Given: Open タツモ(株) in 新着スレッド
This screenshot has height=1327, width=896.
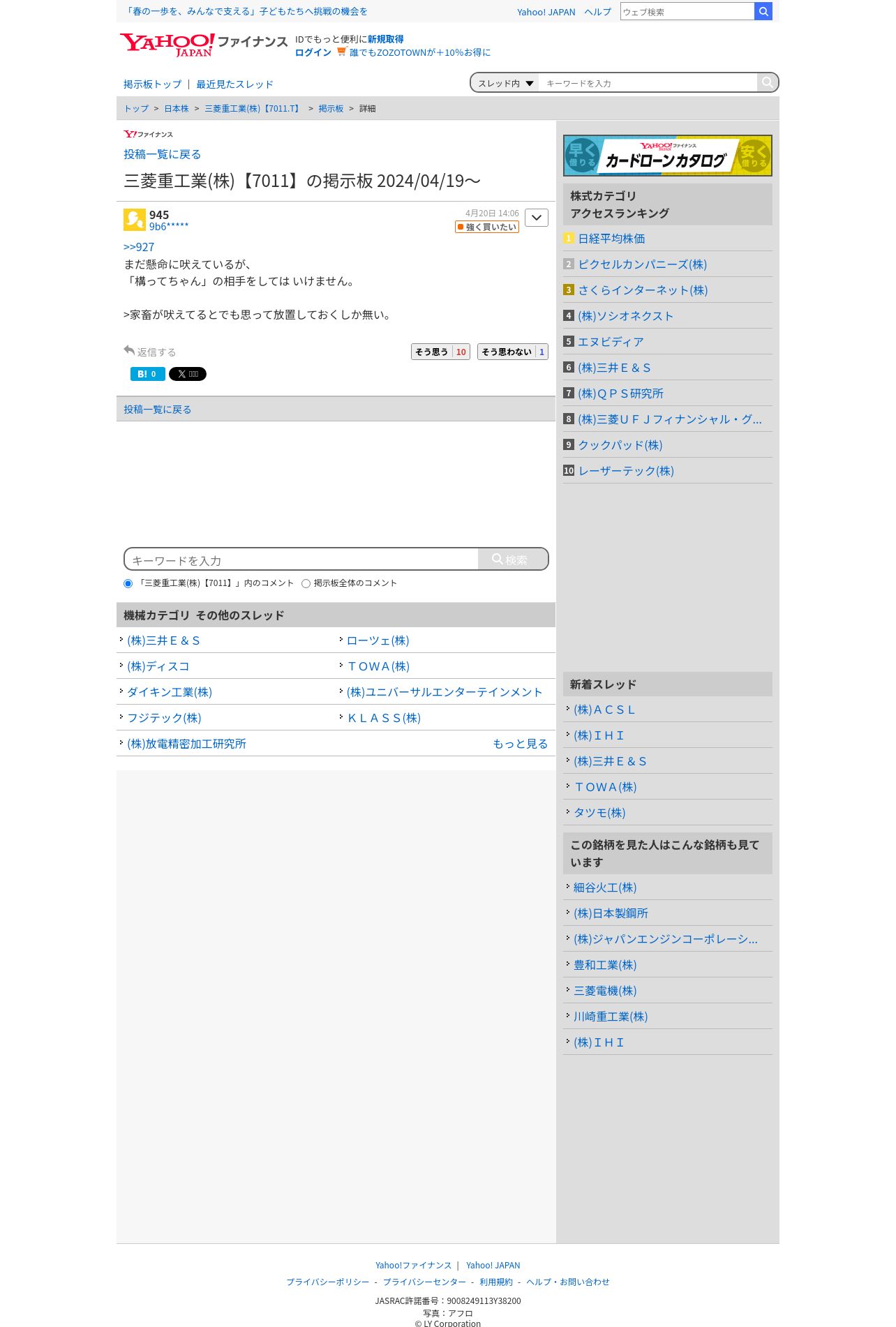Looking at the screenshot, I should tap(599, 813).
